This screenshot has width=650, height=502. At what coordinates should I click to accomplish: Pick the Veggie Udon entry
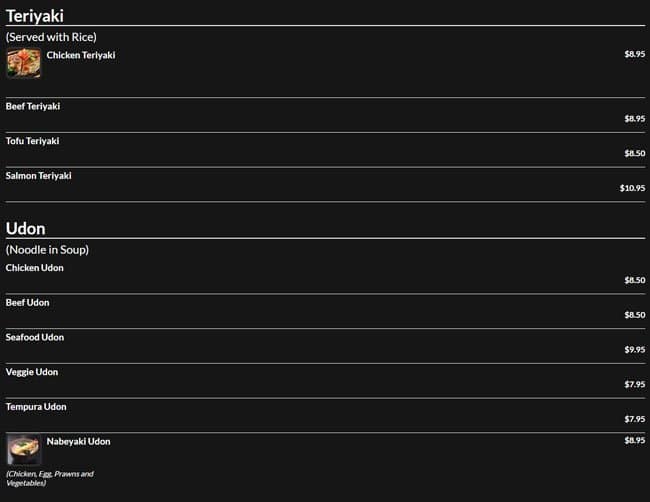point(32,372)
